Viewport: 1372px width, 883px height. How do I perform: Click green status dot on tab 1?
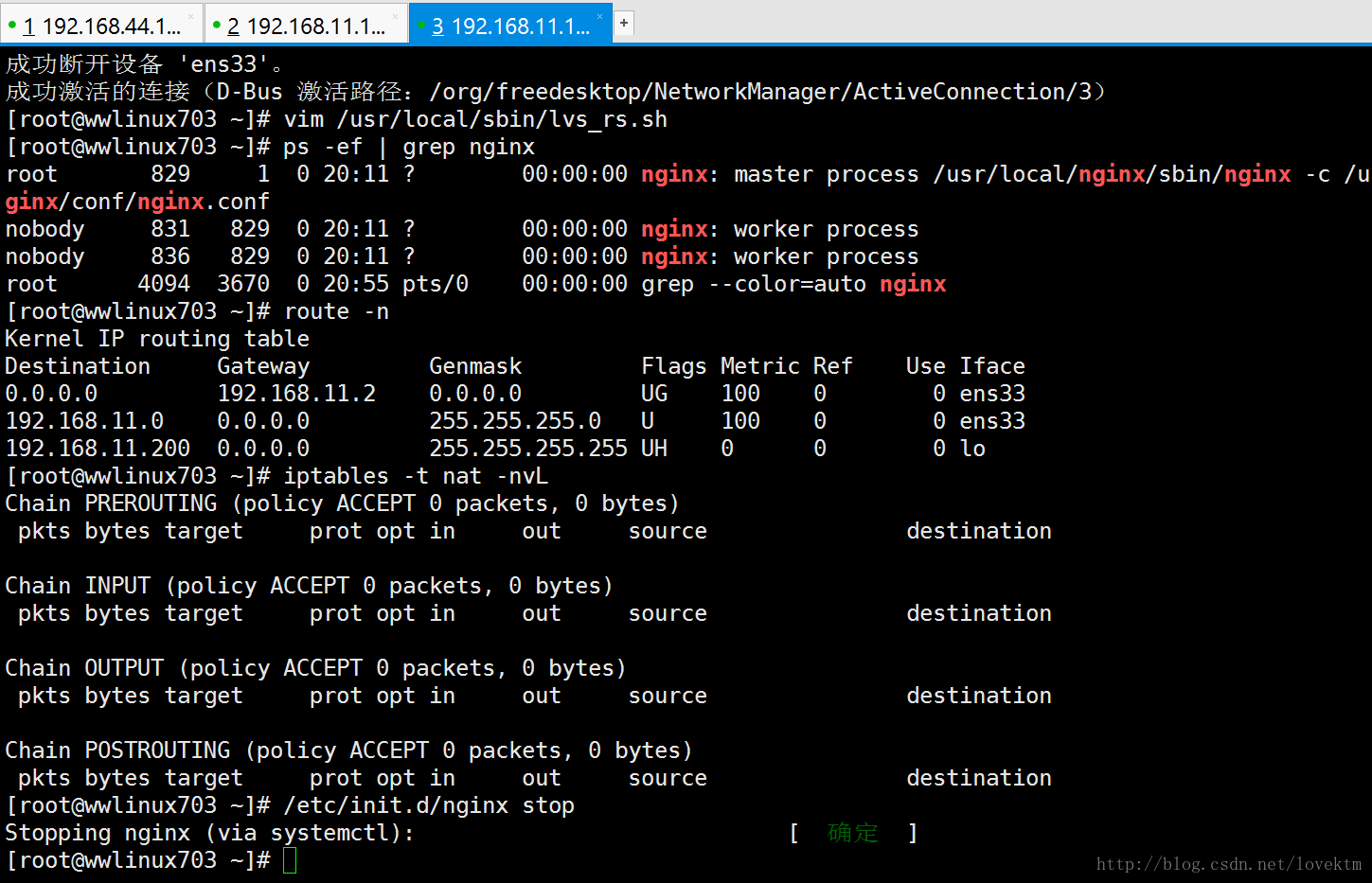(12, 25)
